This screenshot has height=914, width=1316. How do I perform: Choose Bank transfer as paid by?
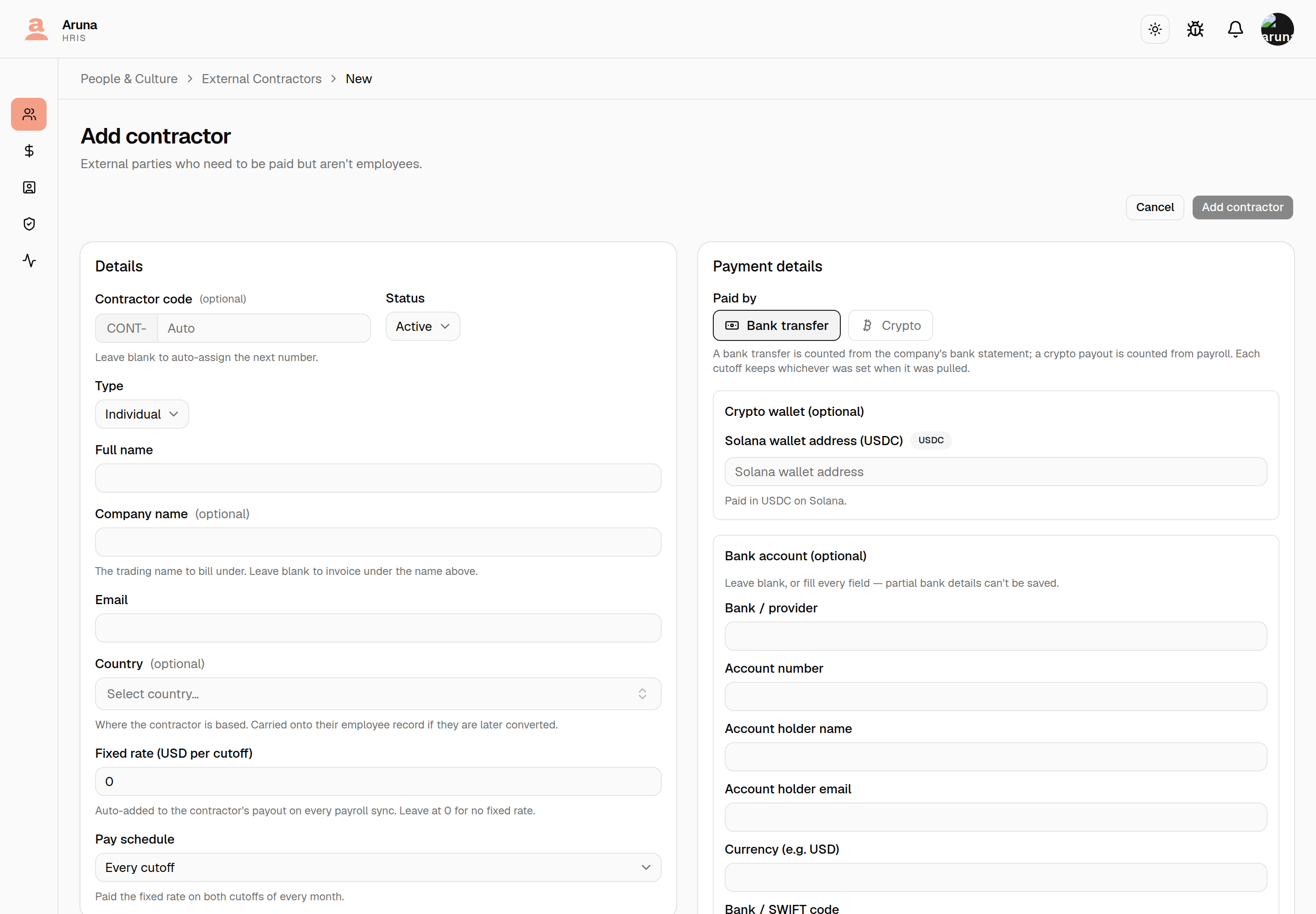(776, 325)
